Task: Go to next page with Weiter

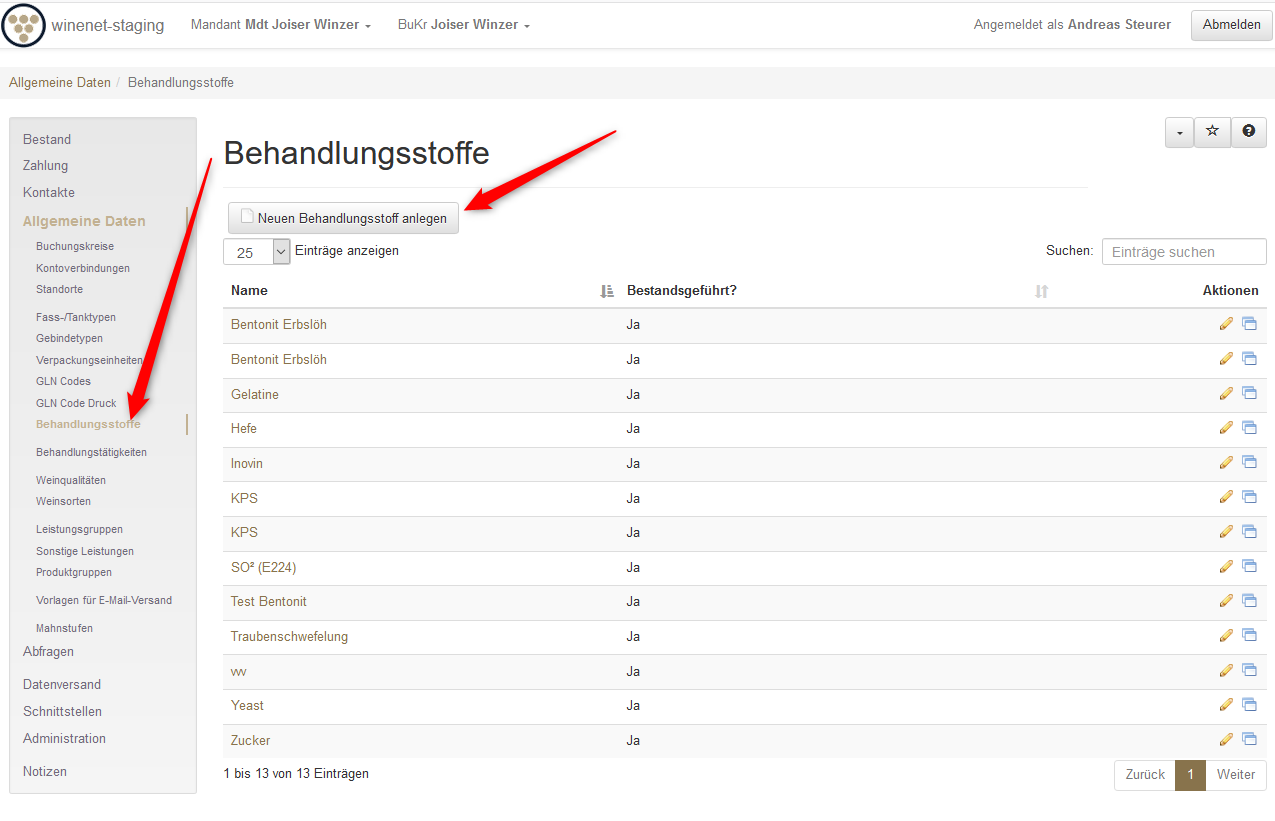Action: [x=1235, y=775]
